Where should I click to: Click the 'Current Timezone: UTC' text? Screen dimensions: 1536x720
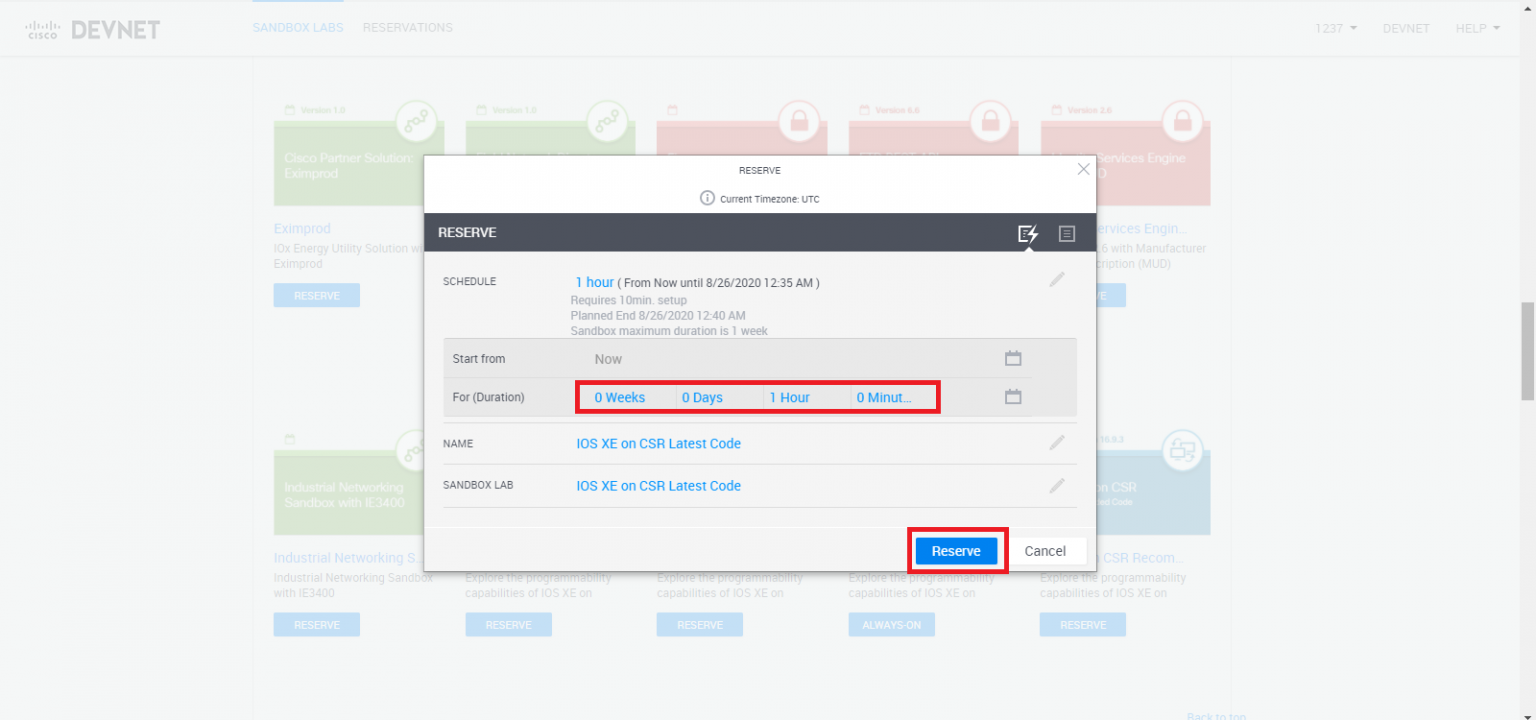tap(770, 199)
